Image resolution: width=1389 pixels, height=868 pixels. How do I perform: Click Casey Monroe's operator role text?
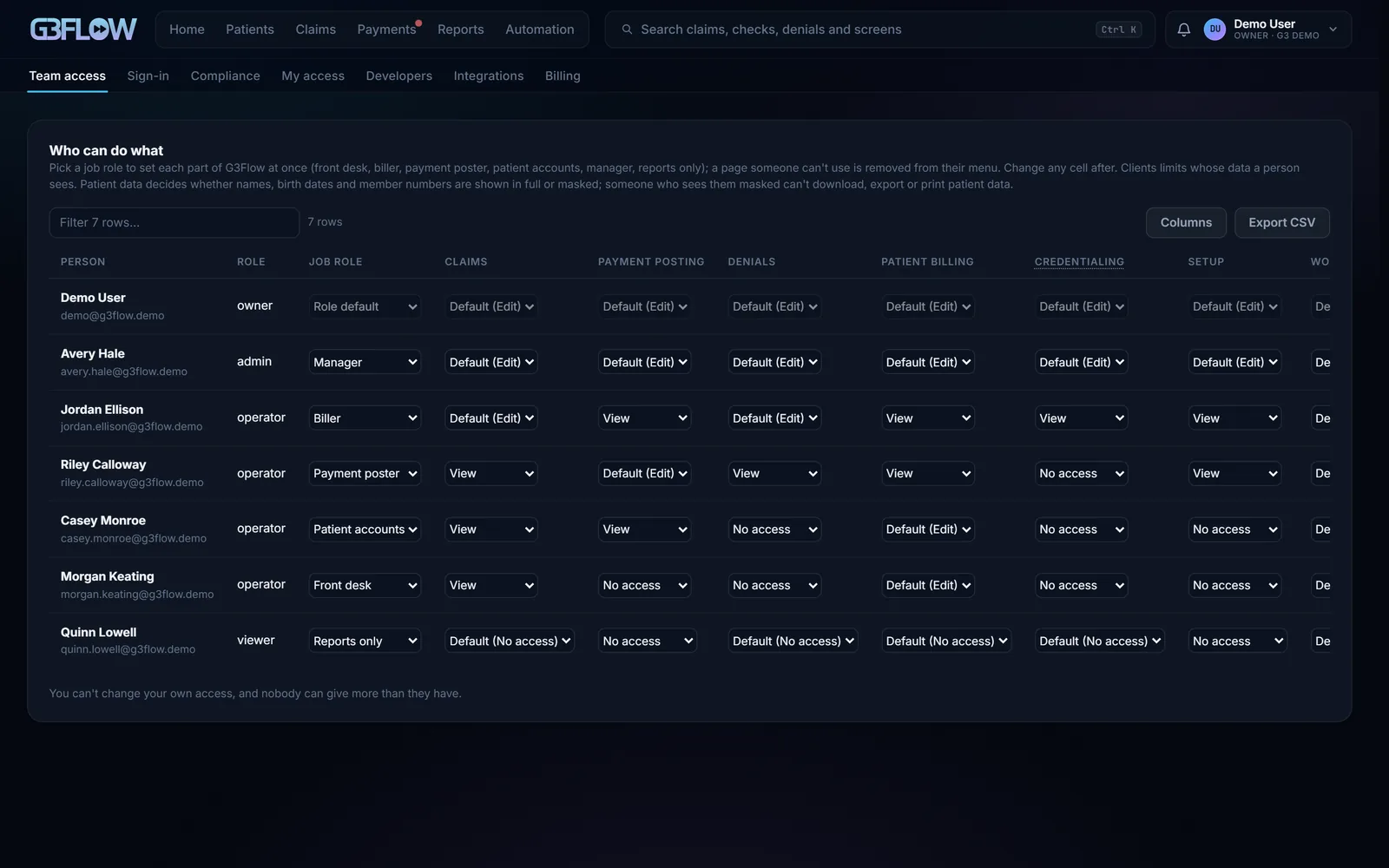pos(261,529)
